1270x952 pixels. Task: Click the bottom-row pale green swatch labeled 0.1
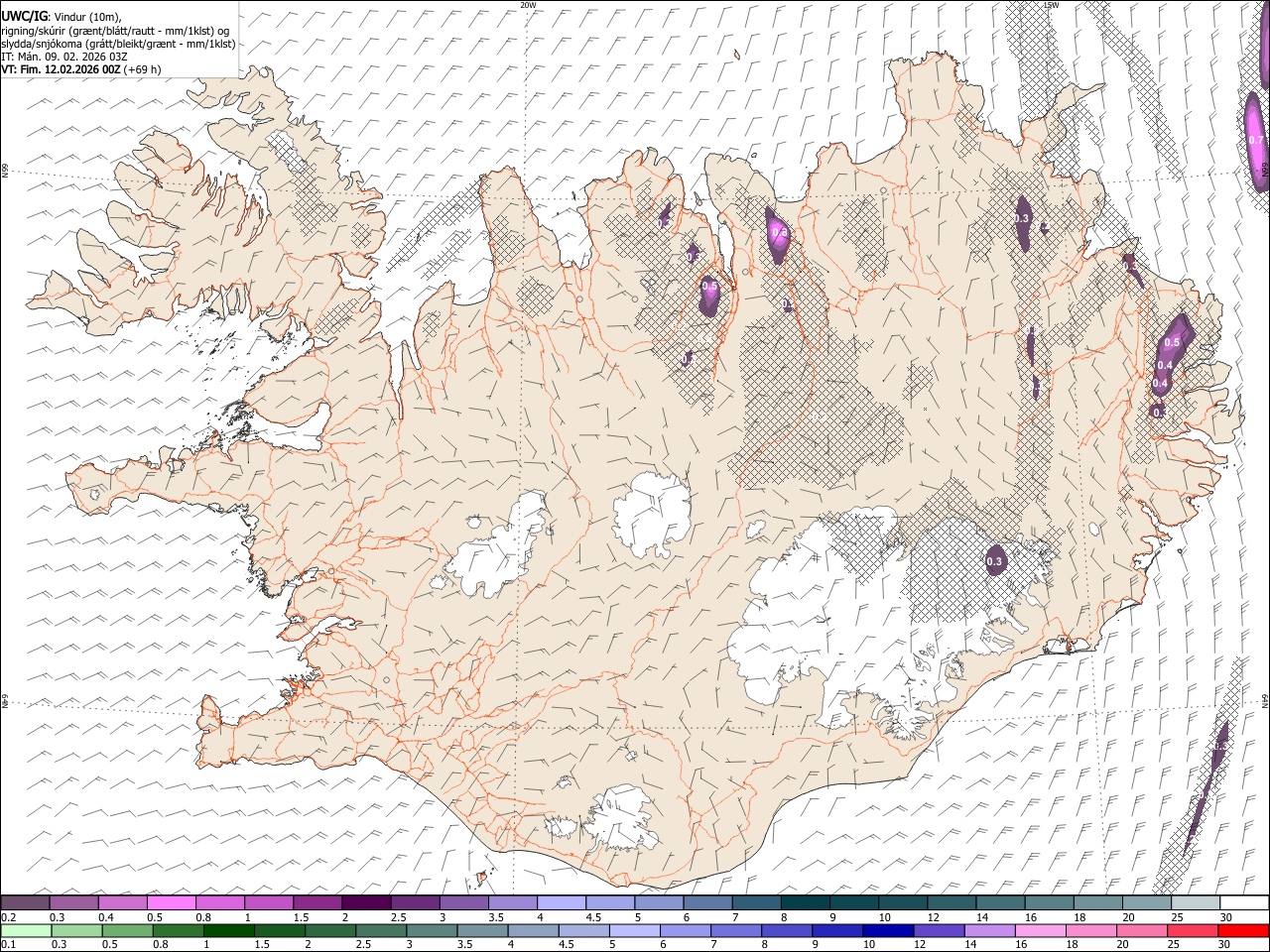click(27, 930)
